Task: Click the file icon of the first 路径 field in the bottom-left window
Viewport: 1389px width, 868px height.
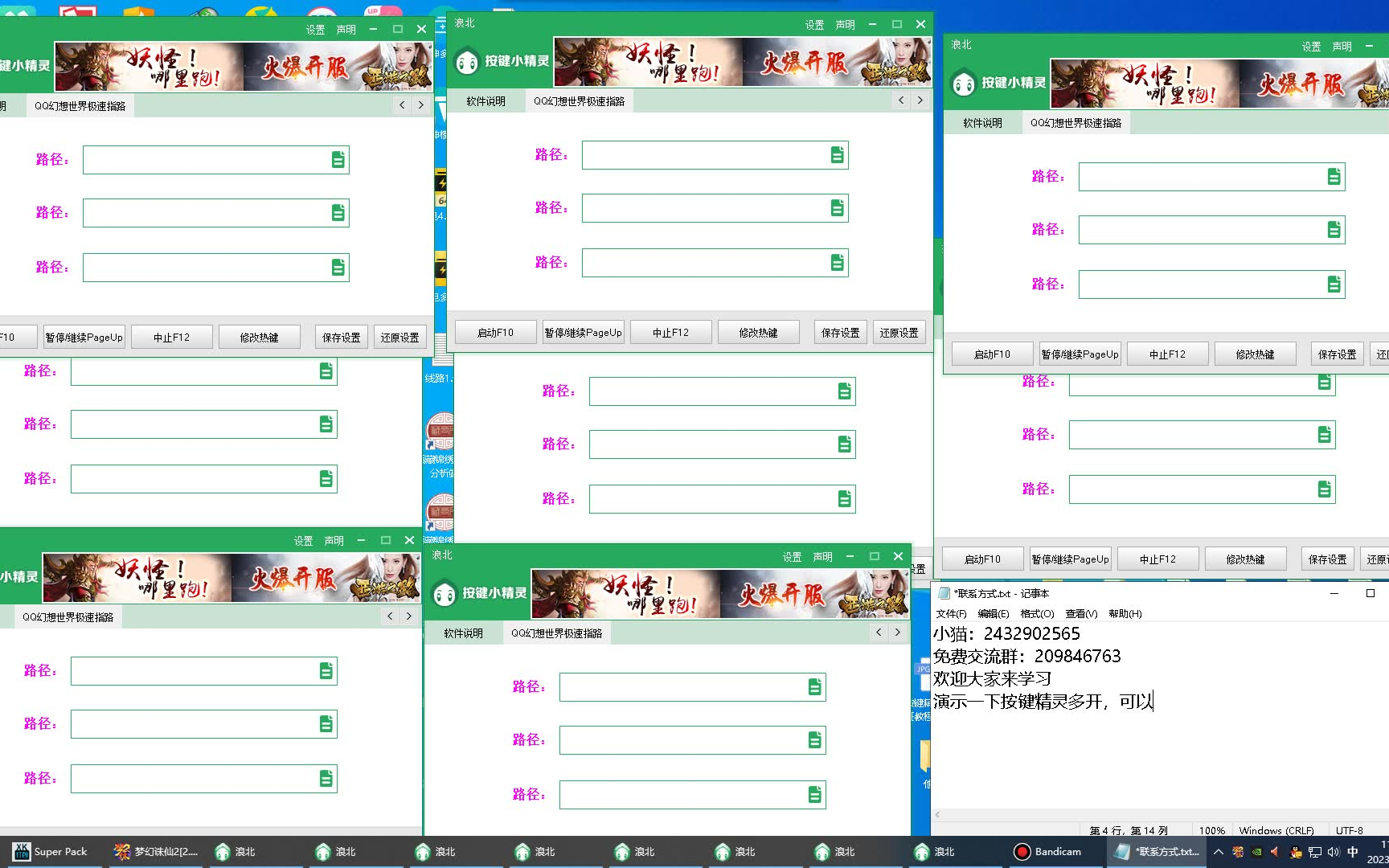Action: coord(326,671)
